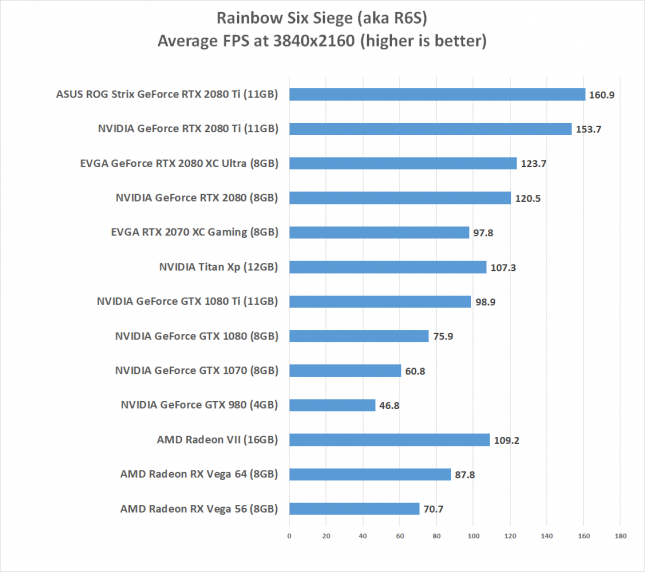Click the x-axis tick label '100'
The width and height of the screenshot is (645, 572).
473,536
